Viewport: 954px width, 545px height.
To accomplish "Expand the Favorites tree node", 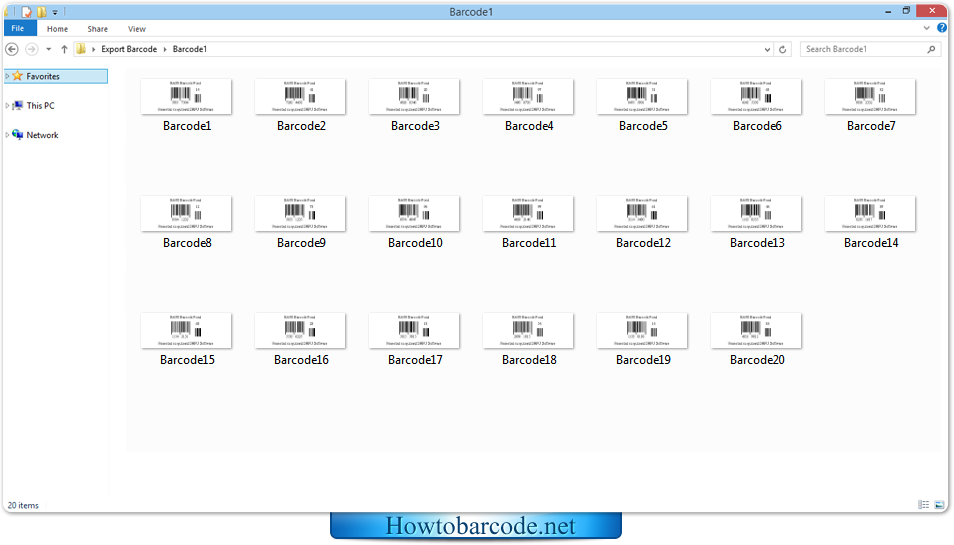I will tap(6, 76).
